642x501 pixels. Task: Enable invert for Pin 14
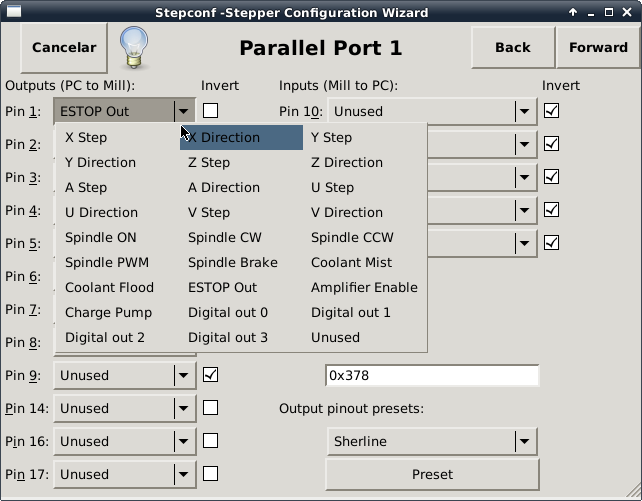[210, 408]
